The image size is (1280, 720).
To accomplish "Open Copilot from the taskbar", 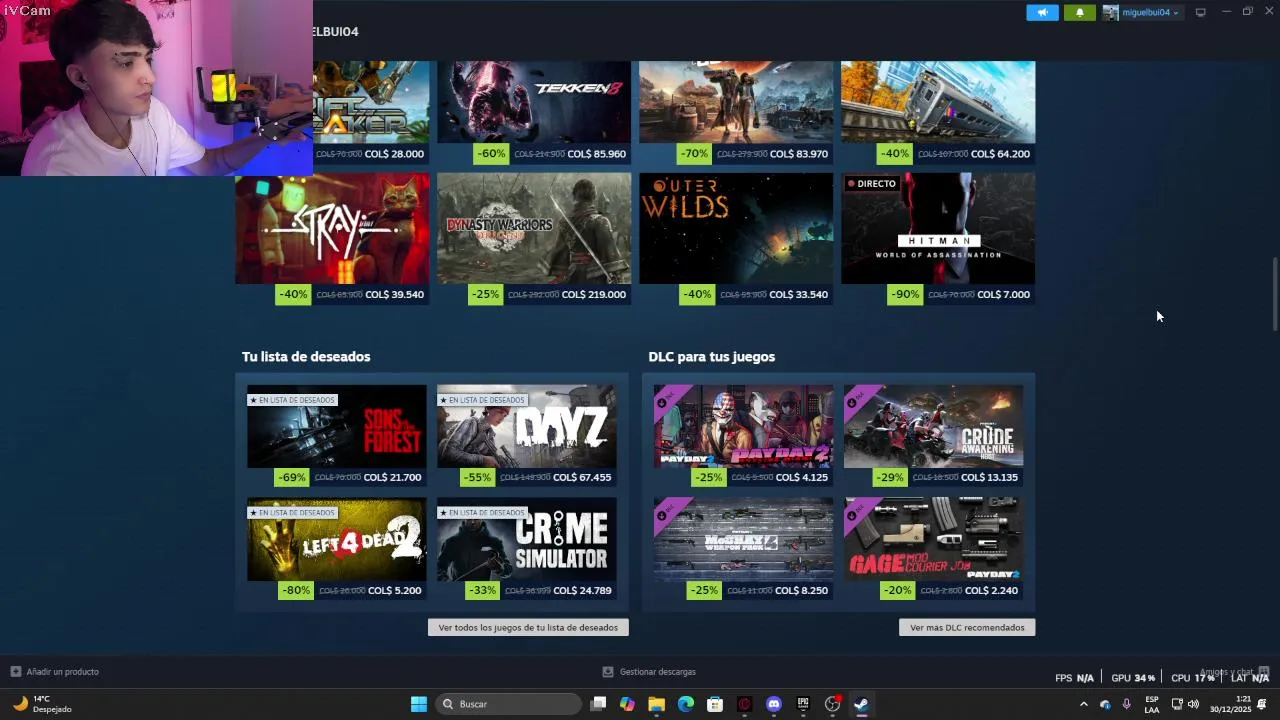I will coord(627,704).
